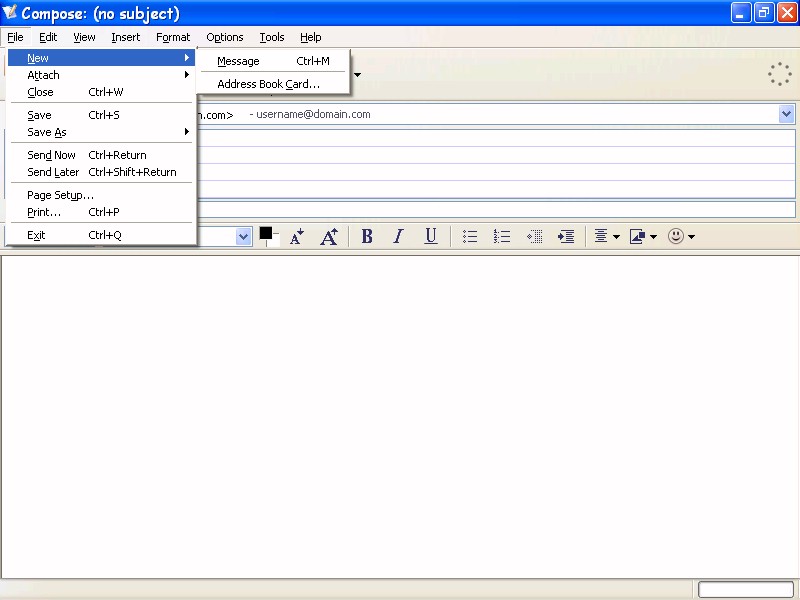
Task: Open the insert image or object dropdown
Action: [x=643, y=236]
